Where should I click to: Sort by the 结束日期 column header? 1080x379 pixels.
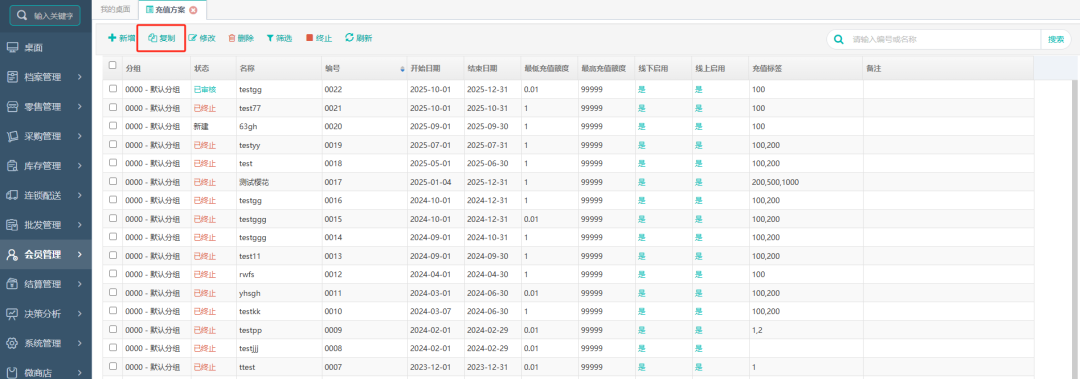click(x=492, y=69)
